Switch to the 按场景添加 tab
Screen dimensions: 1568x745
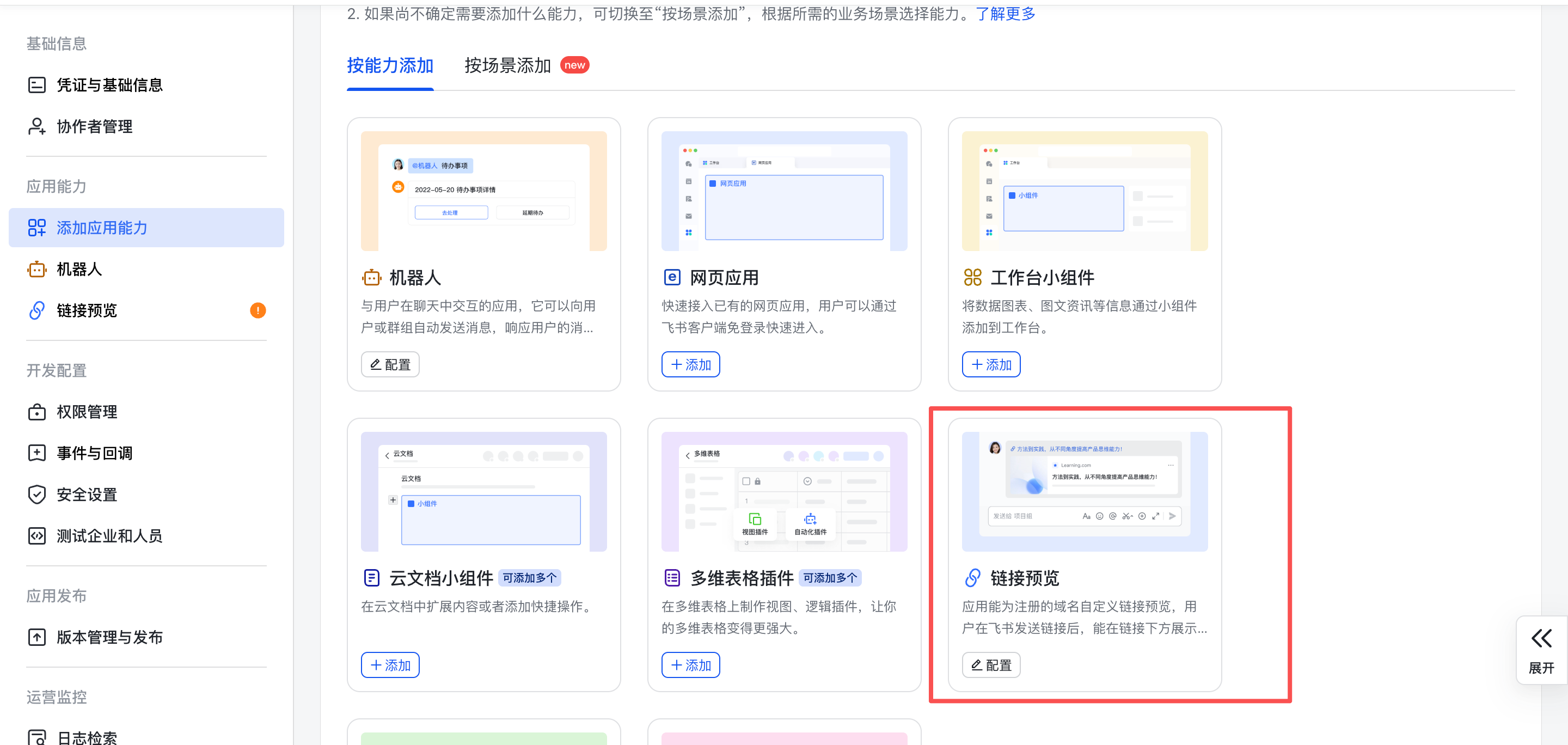click(x=507, y=66)
